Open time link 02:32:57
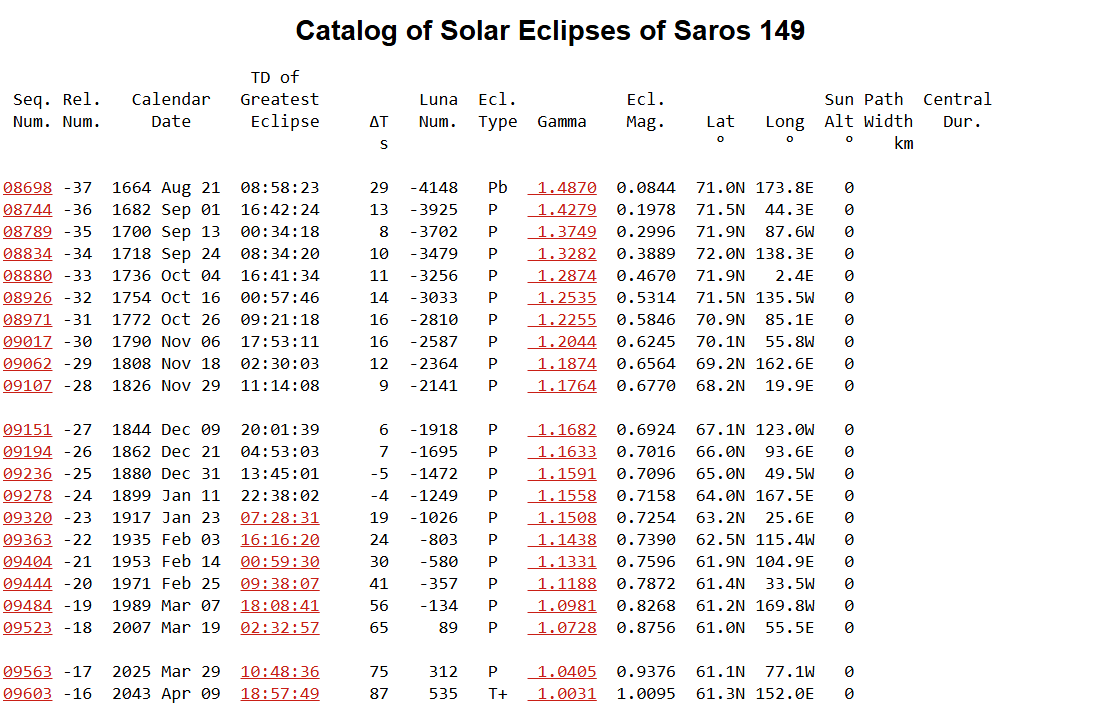The width and height of the screenshot is (1110, 705). click(x=280, y=627)
